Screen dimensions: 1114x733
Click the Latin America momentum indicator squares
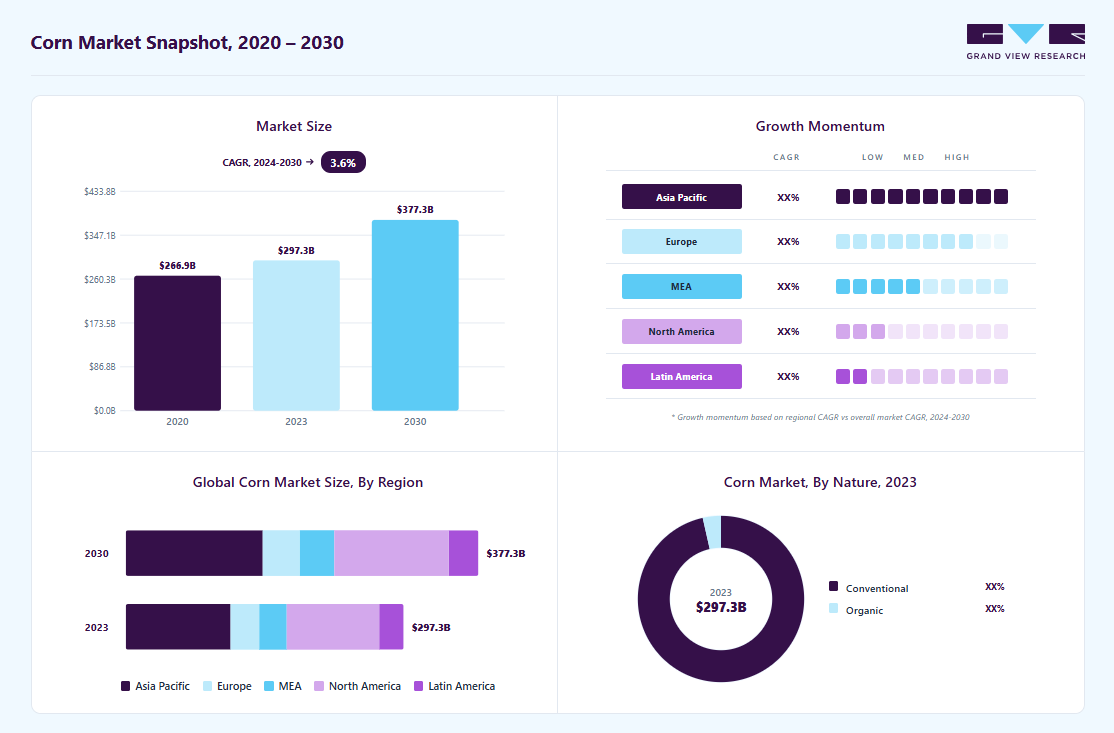[x=921, y=376]
